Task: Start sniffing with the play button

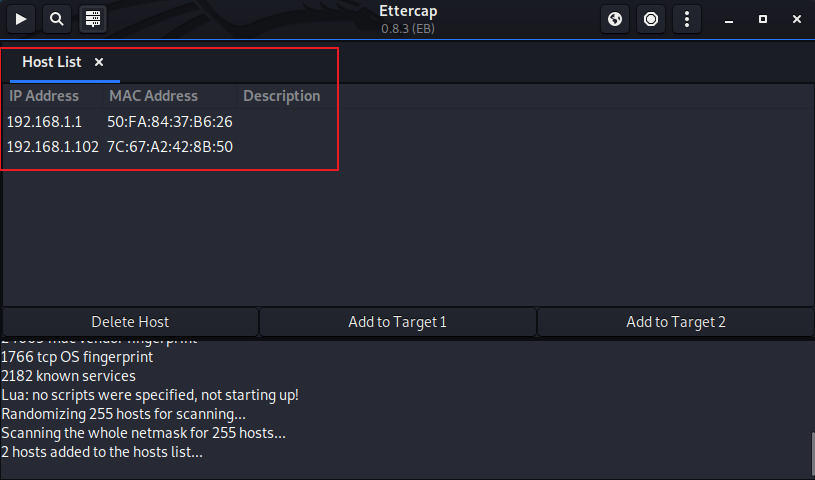Action: coord(21,19)
